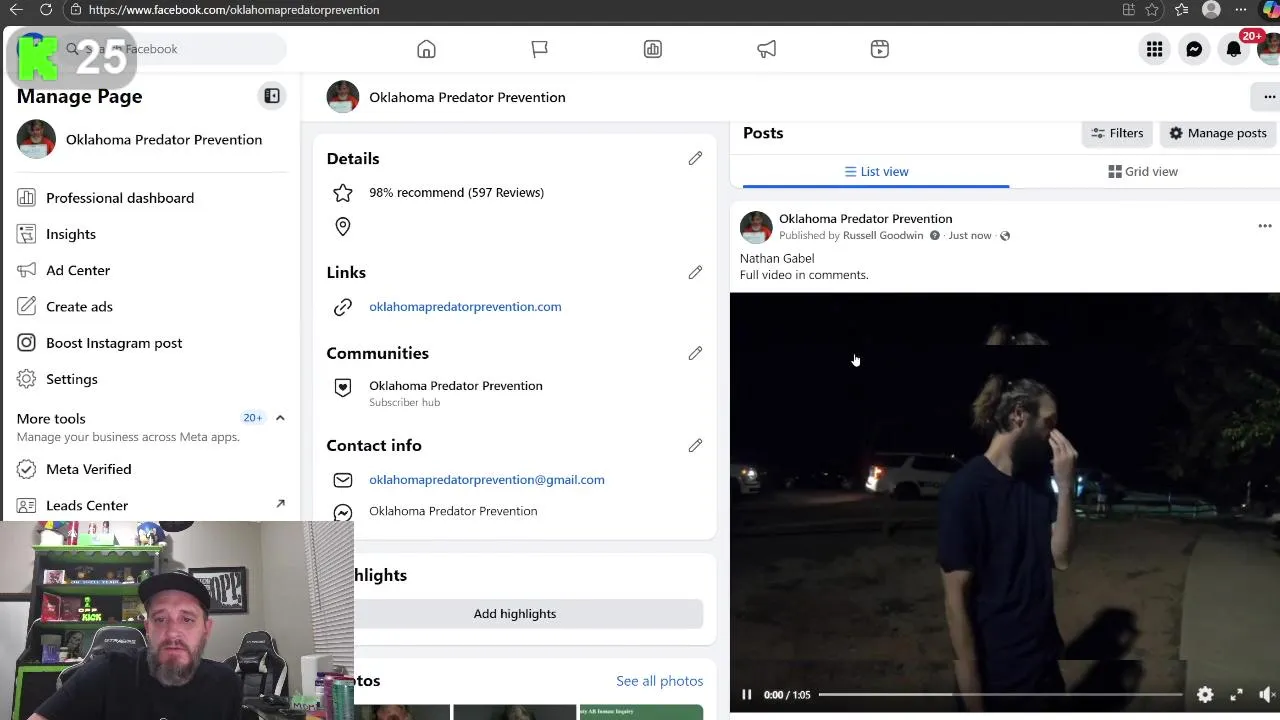This screenshot has width=1280, height=720.
Task: Click 98% recommend (597 Reviews)
Action: [x=456, y=193]
